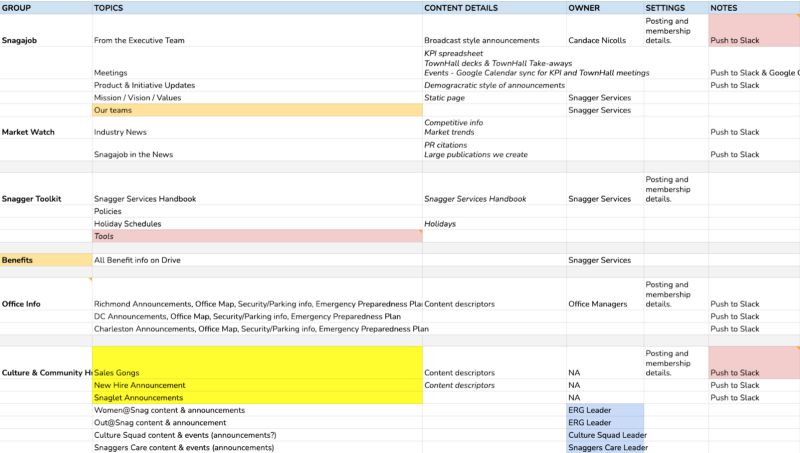Click ERG Leader cell in Out@Snag row
The height and width of the screenshot is (453, 800).
click(x=605, y=423)
